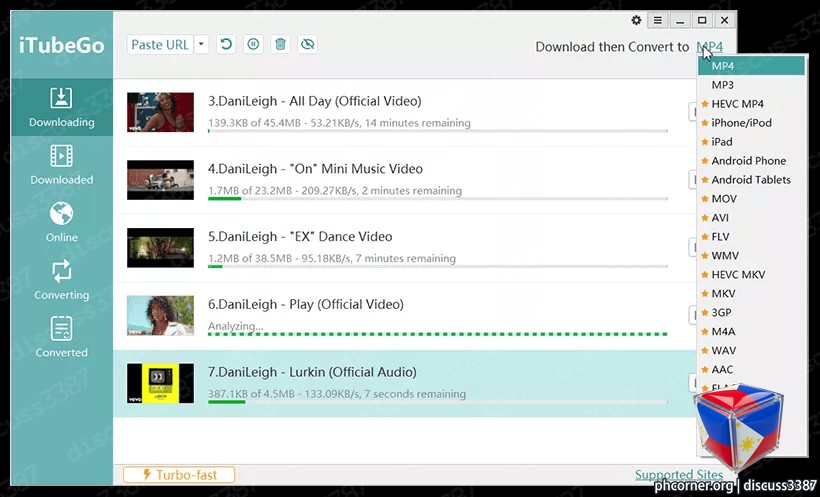
Task: Choose HEVC MKV format
Action: click(751, 275)
